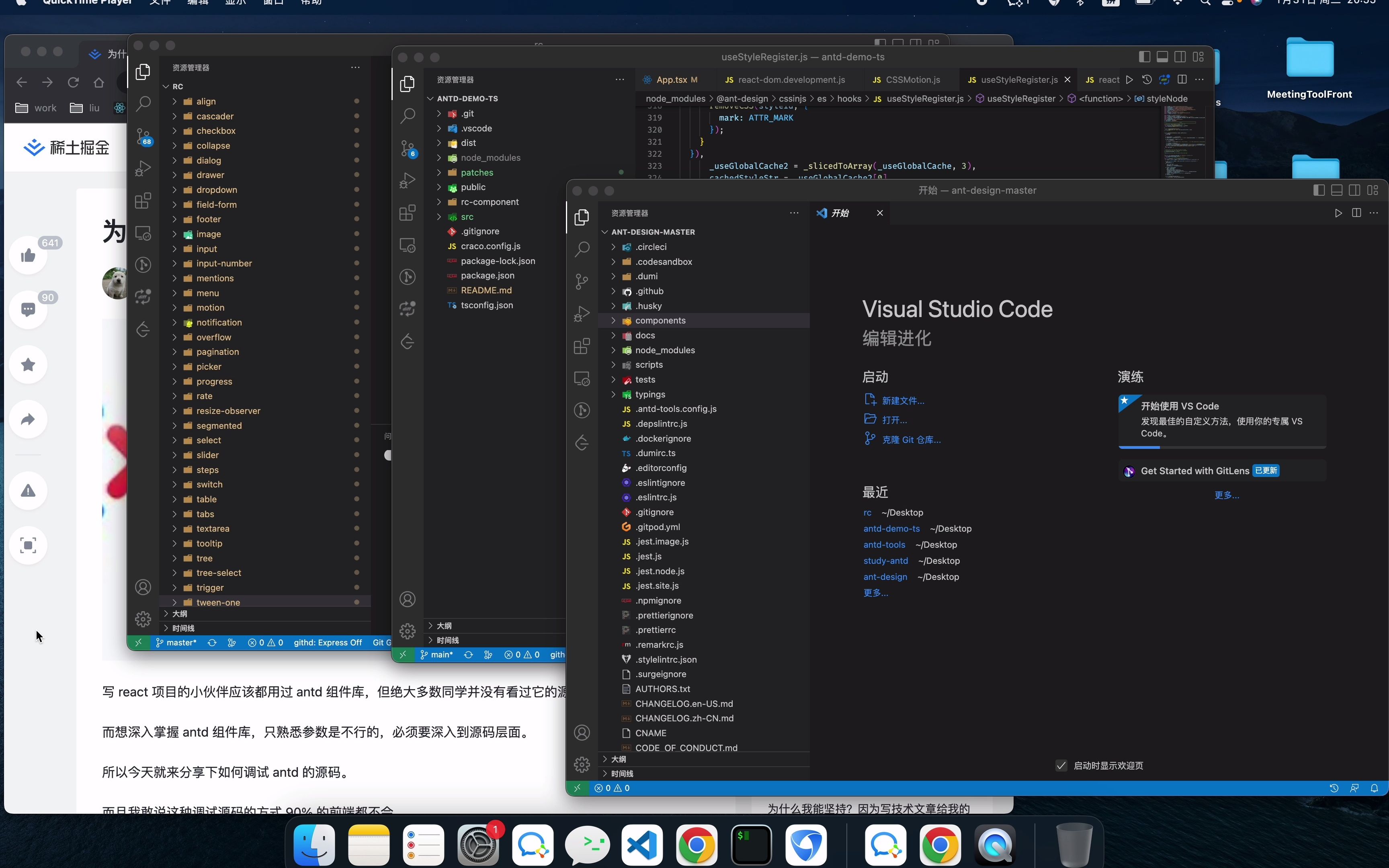Click the like button with 641 count
This screenshot has width=1389, height=868.
[x=28, y=256]
